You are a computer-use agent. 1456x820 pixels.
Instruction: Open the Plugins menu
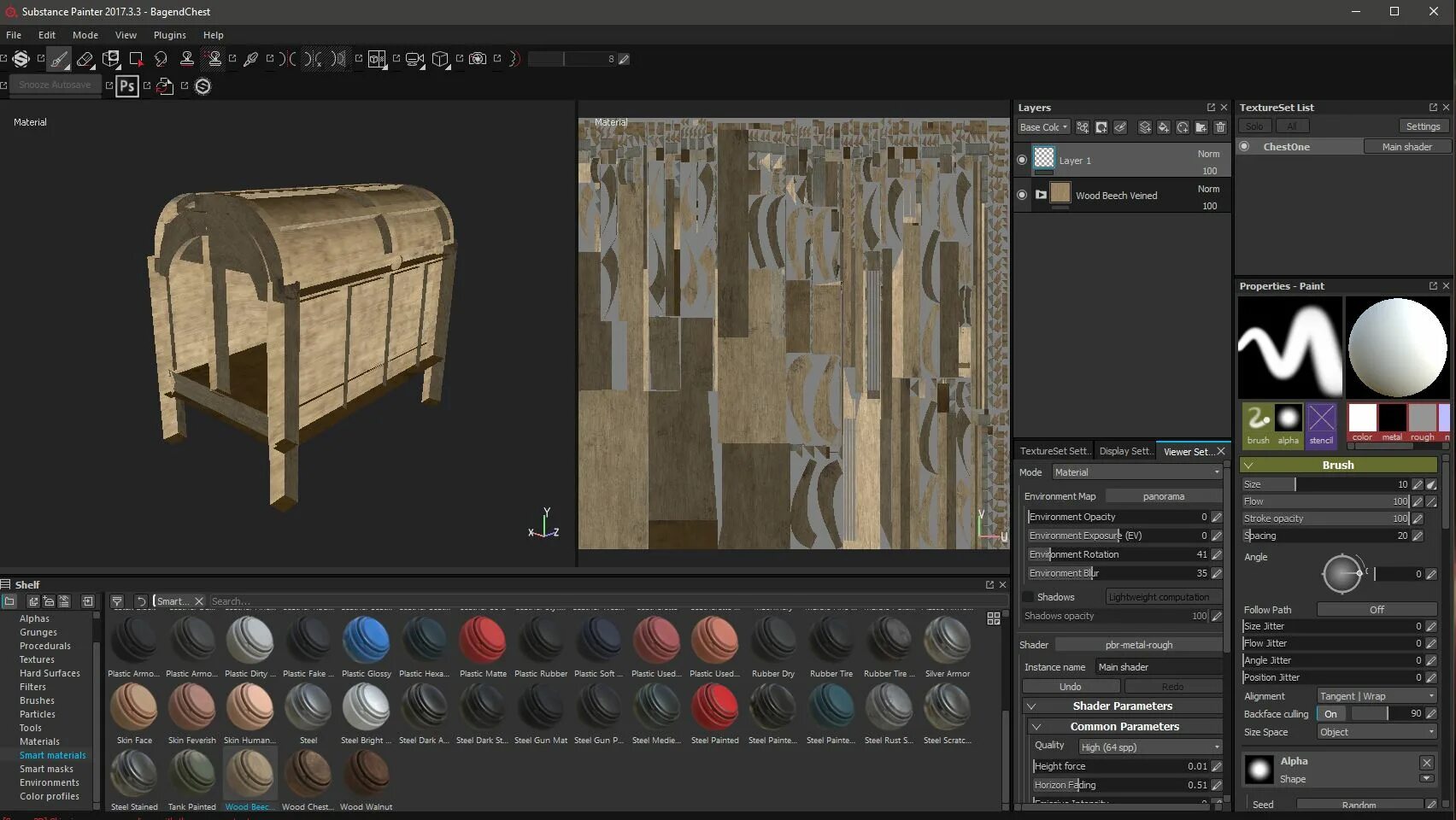click(168, 35)
